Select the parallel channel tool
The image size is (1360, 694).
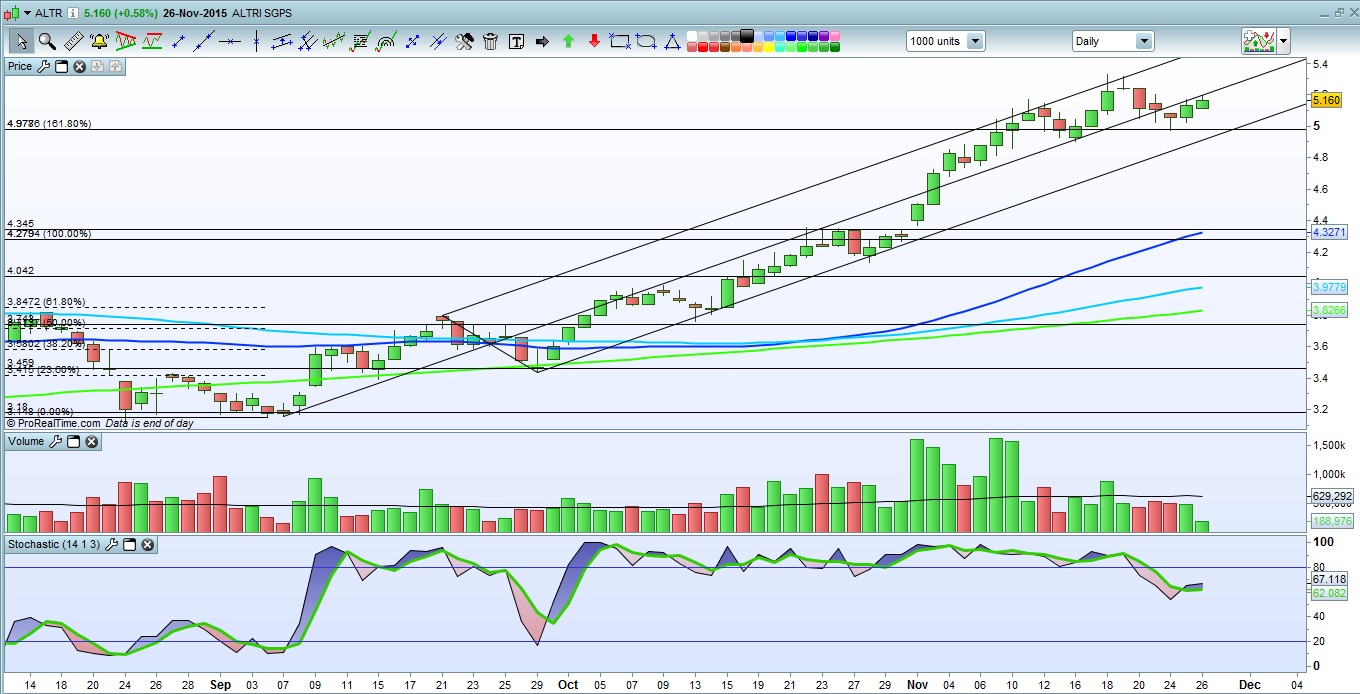click(x=282, y=41)
